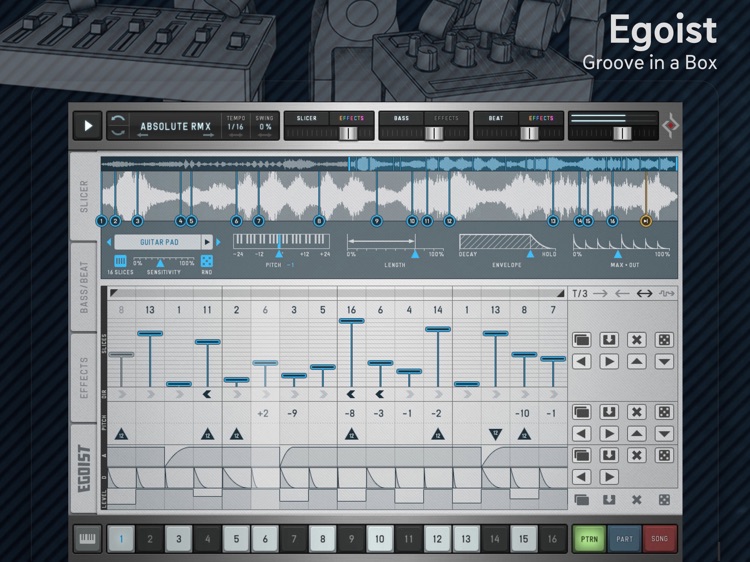Select next sample with right blue arrow
The image size is (750, 562).
point(218,242)
